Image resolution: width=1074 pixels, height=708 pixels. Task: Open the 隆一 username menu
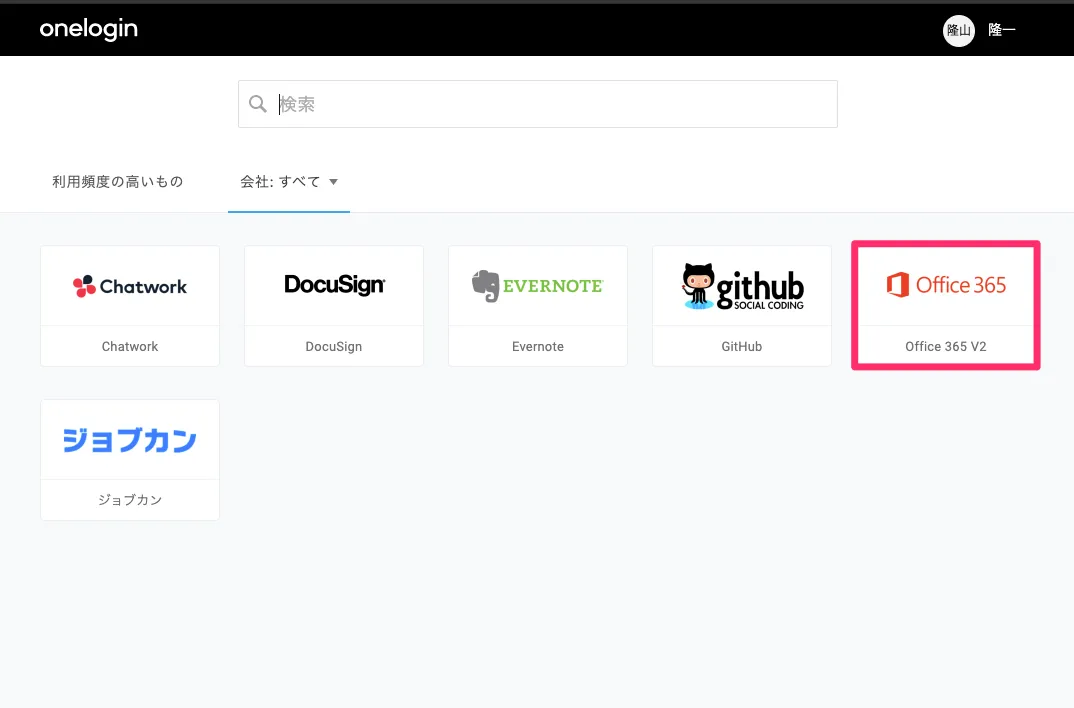pyautogui.click(x=1002, y=30)
